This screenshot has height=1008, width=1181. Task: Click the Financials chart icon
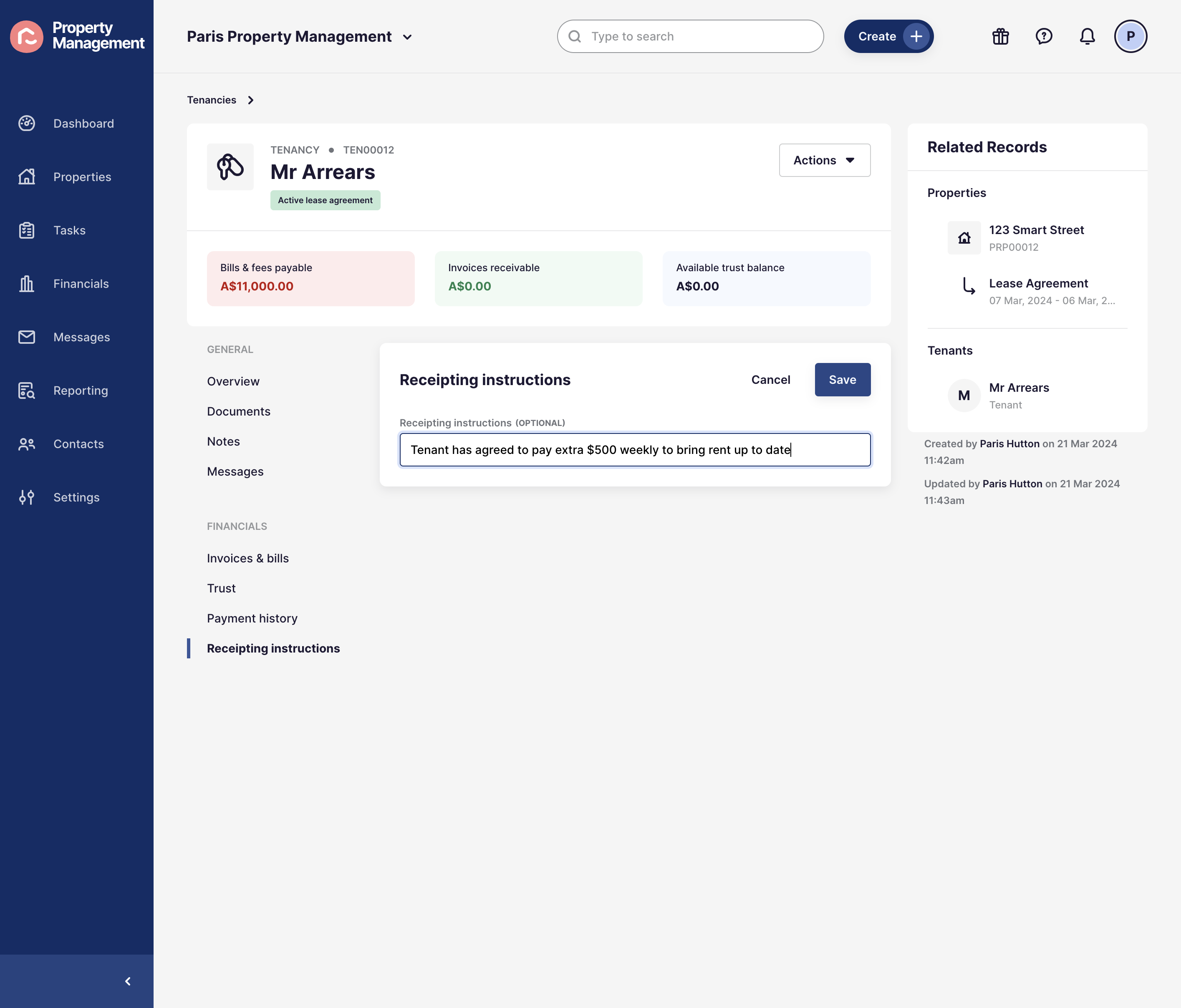[27, 284]
